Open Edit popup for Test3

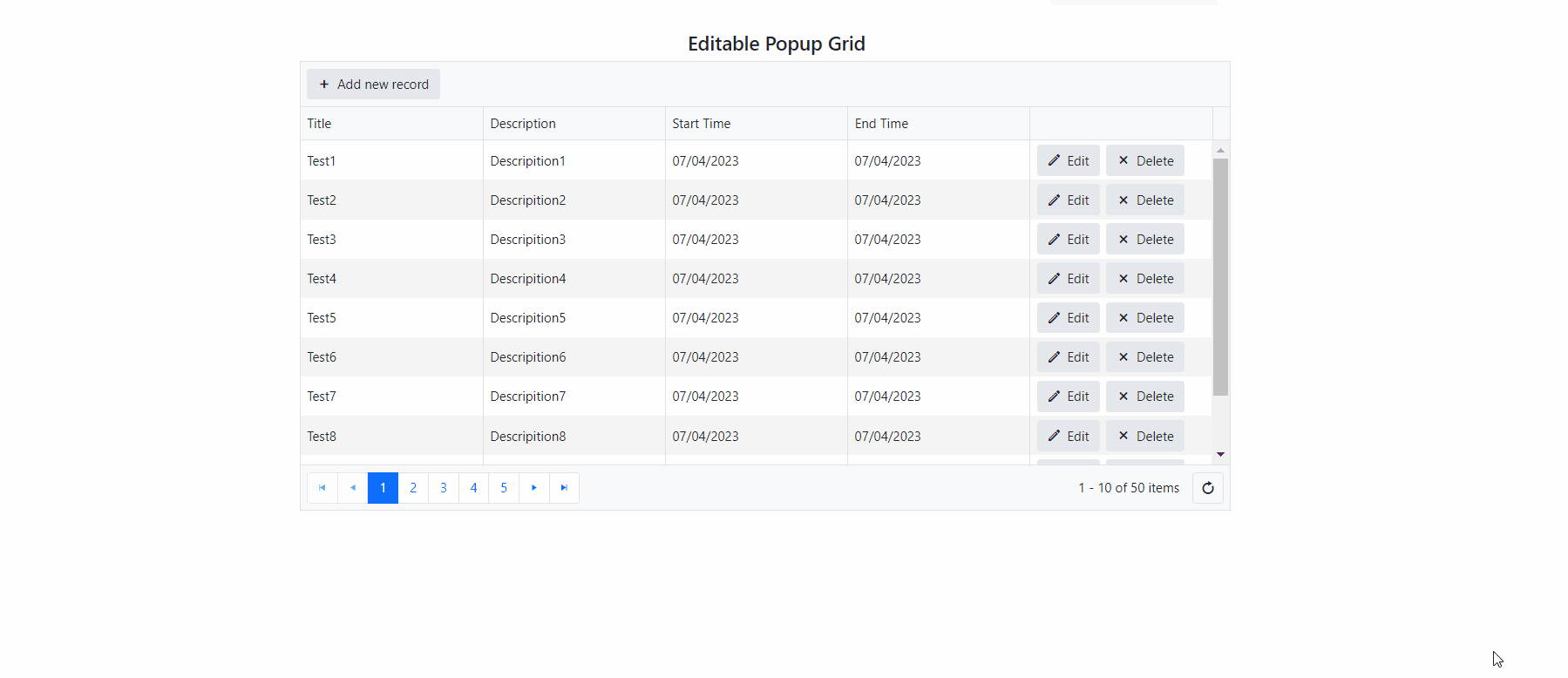point(1068,239)
